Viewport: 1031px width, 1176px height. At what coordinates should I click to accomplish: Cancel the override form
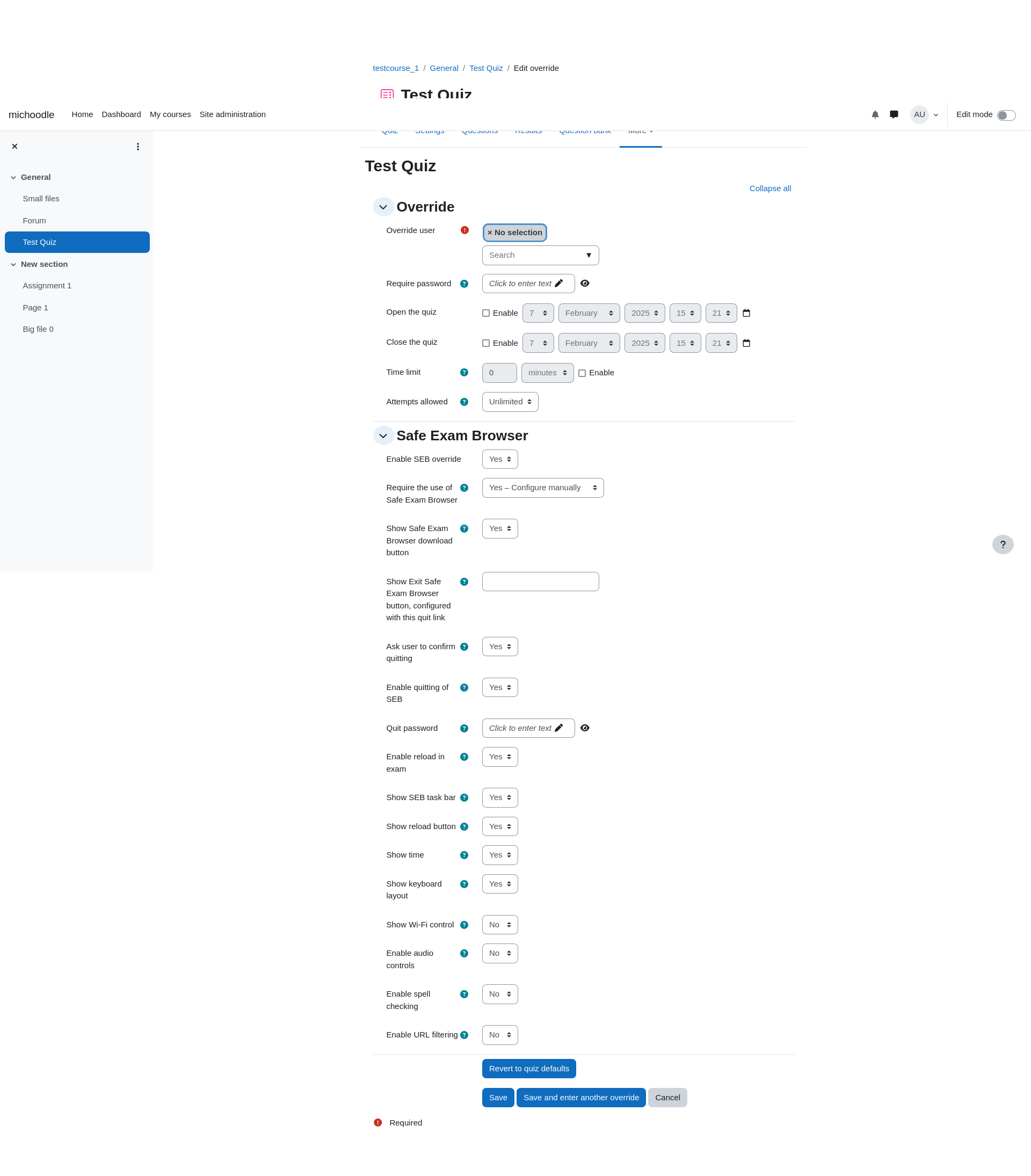667,1098
